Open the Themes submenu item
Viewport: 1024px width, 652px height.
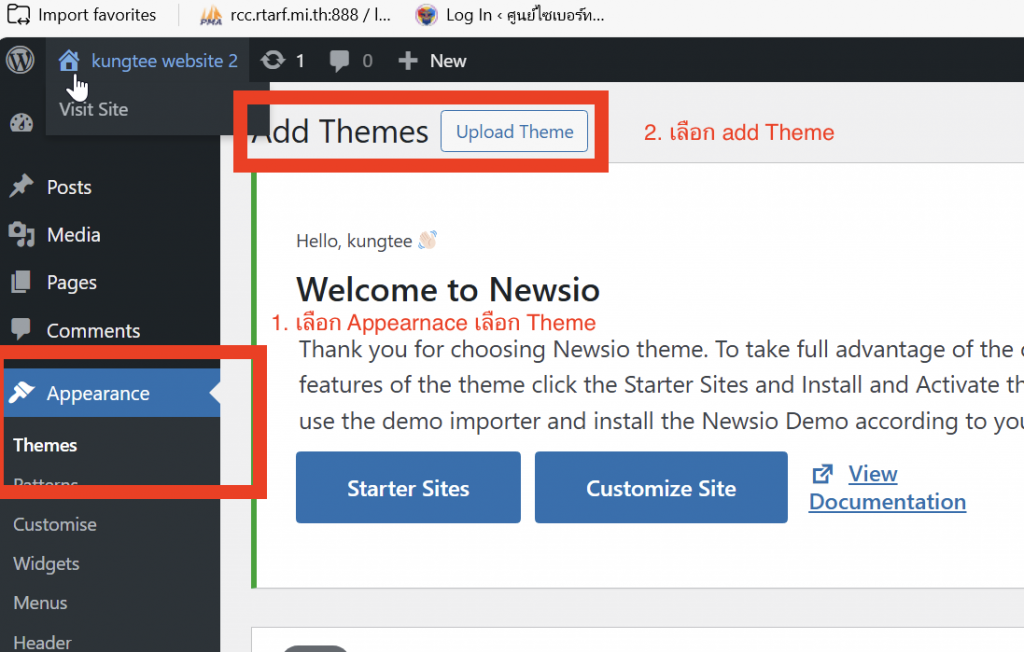pyautogui.click(x=45, y=445)
